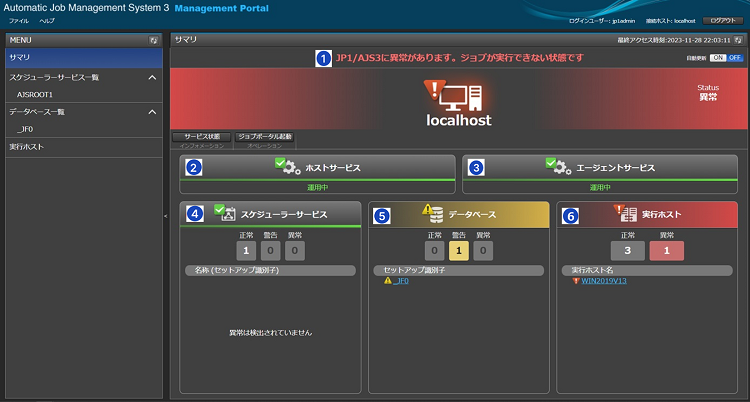Click the ホストサービス 運用中 status
Viewport: 750px width, 402px height.
coord(318,188)
